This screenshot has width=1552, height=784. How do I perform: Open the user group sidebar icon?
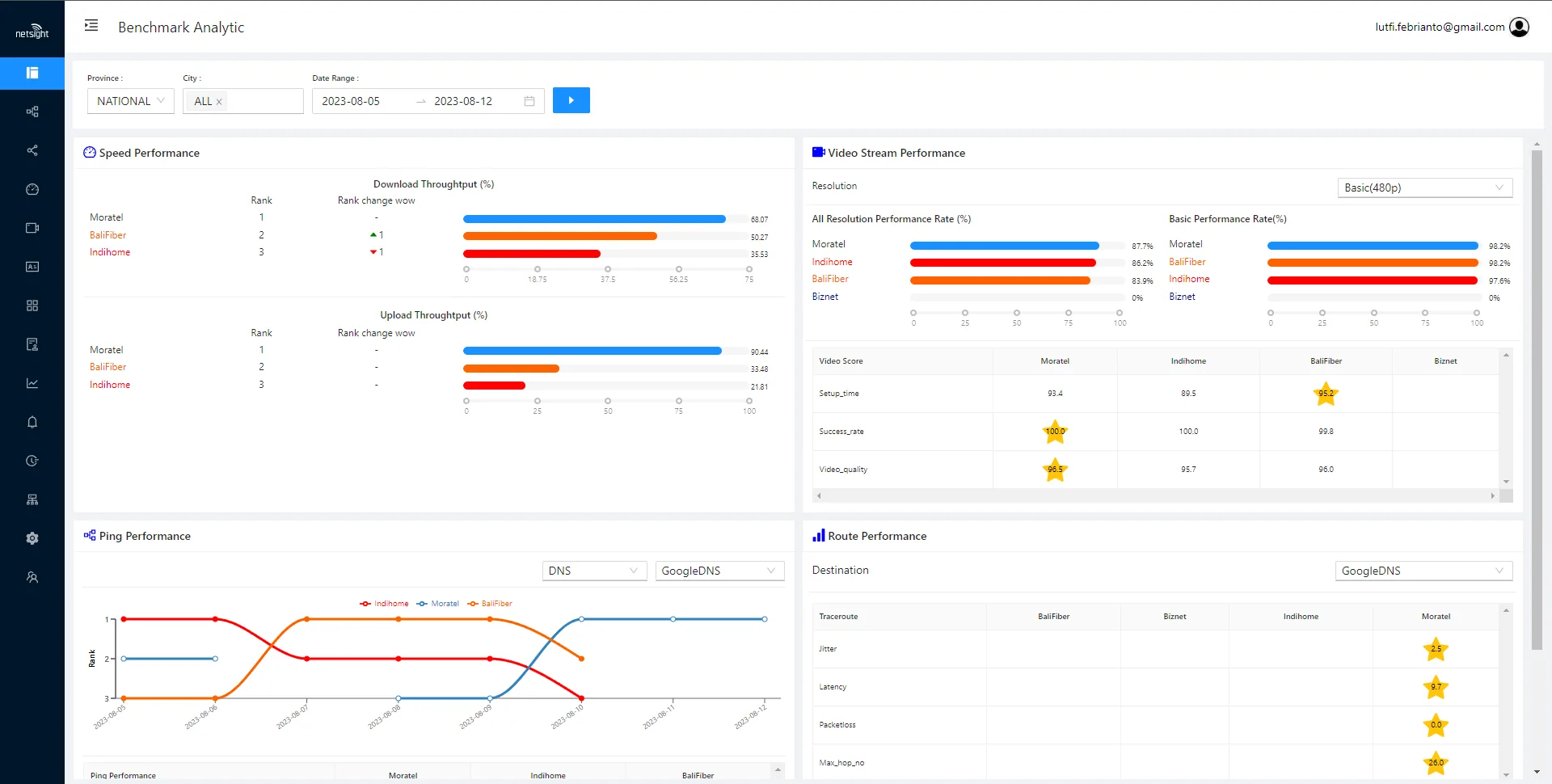[32, 577]
